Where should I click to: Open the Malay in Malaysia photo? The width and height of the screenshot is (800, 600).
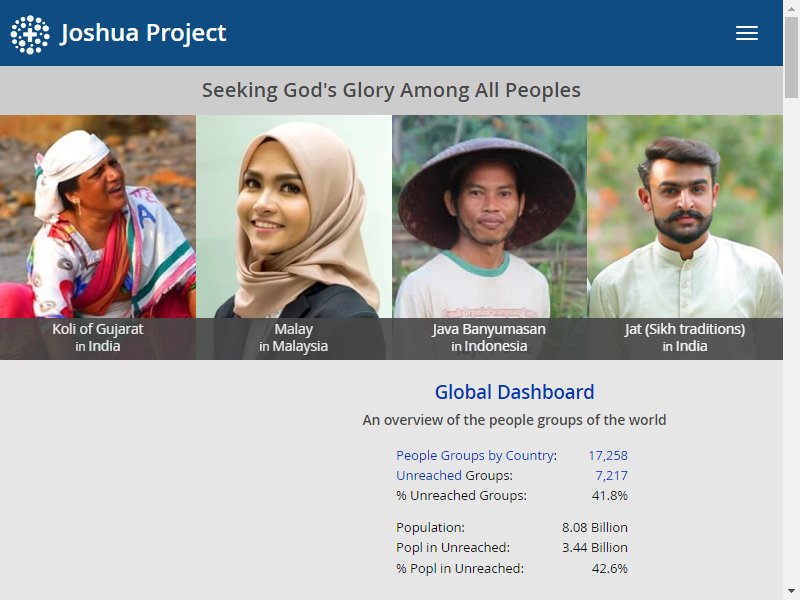click(294, 216)
